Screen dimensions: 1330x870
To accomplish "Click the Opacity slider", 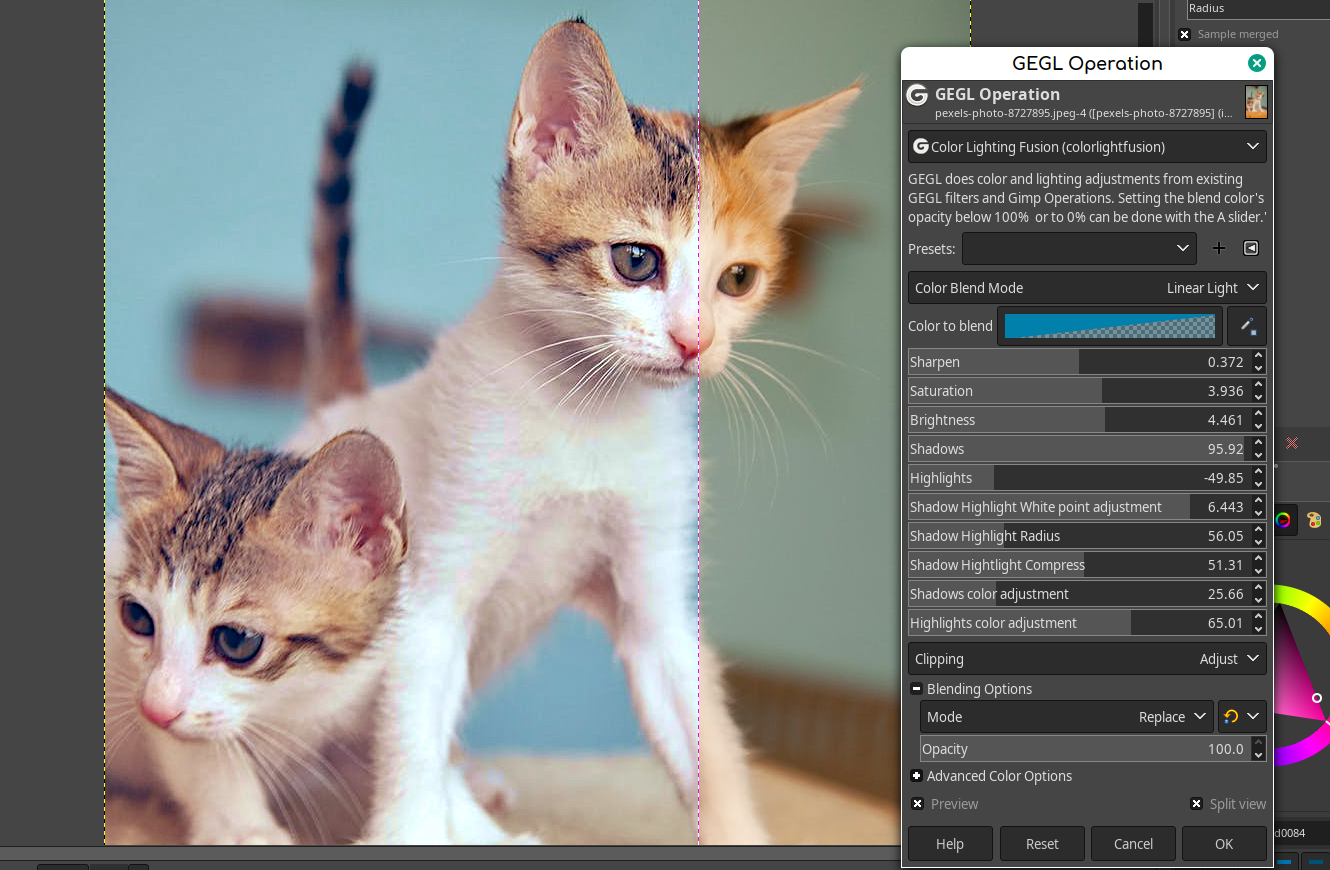I will [x=1085, y=749].
